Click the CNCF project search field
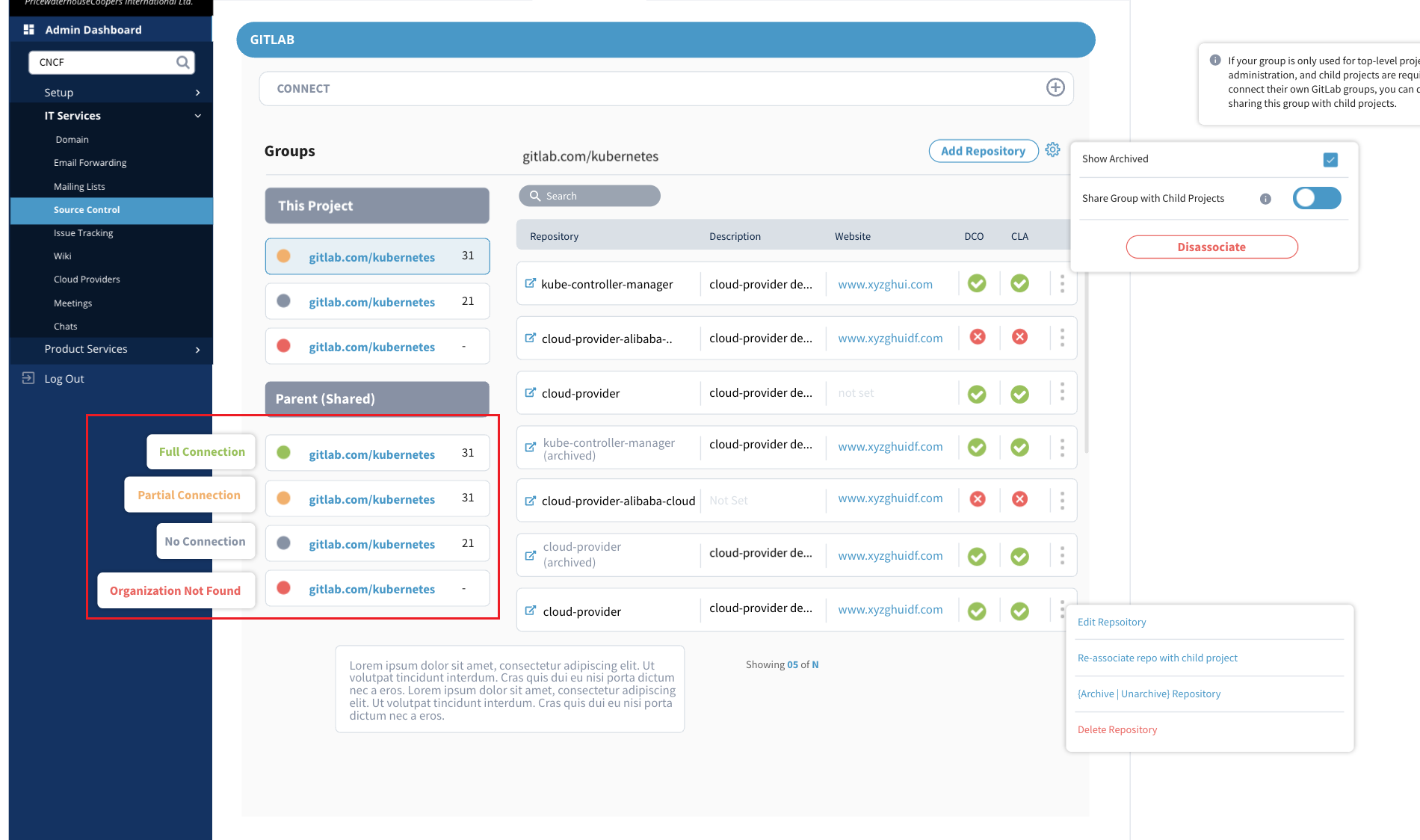The image size is (1420, 840). [x=111, y=62]
